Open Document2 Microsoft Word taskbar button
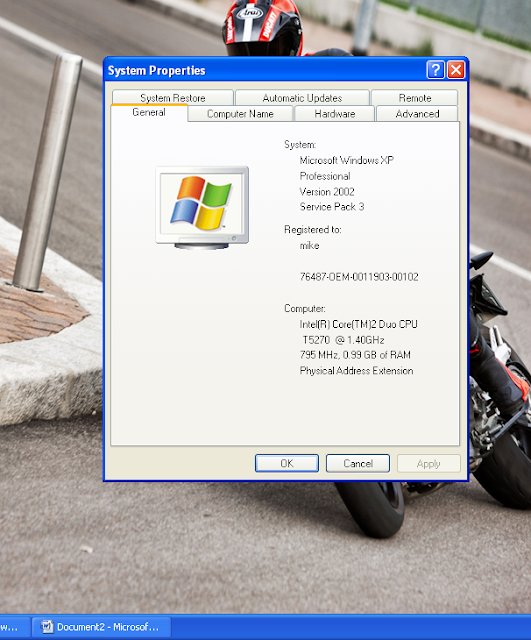This screenshot has width=531, height=640. tap(102, 627)
